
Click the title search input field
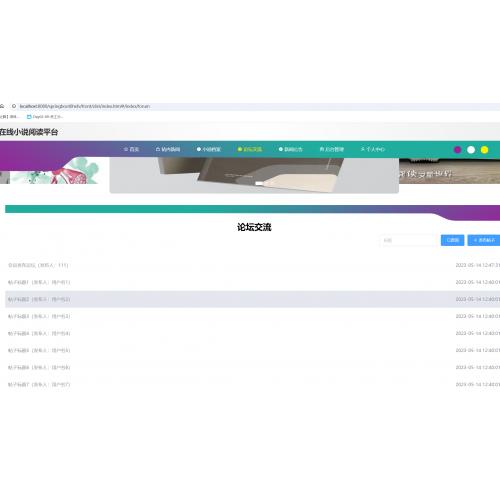coord(409,240)
